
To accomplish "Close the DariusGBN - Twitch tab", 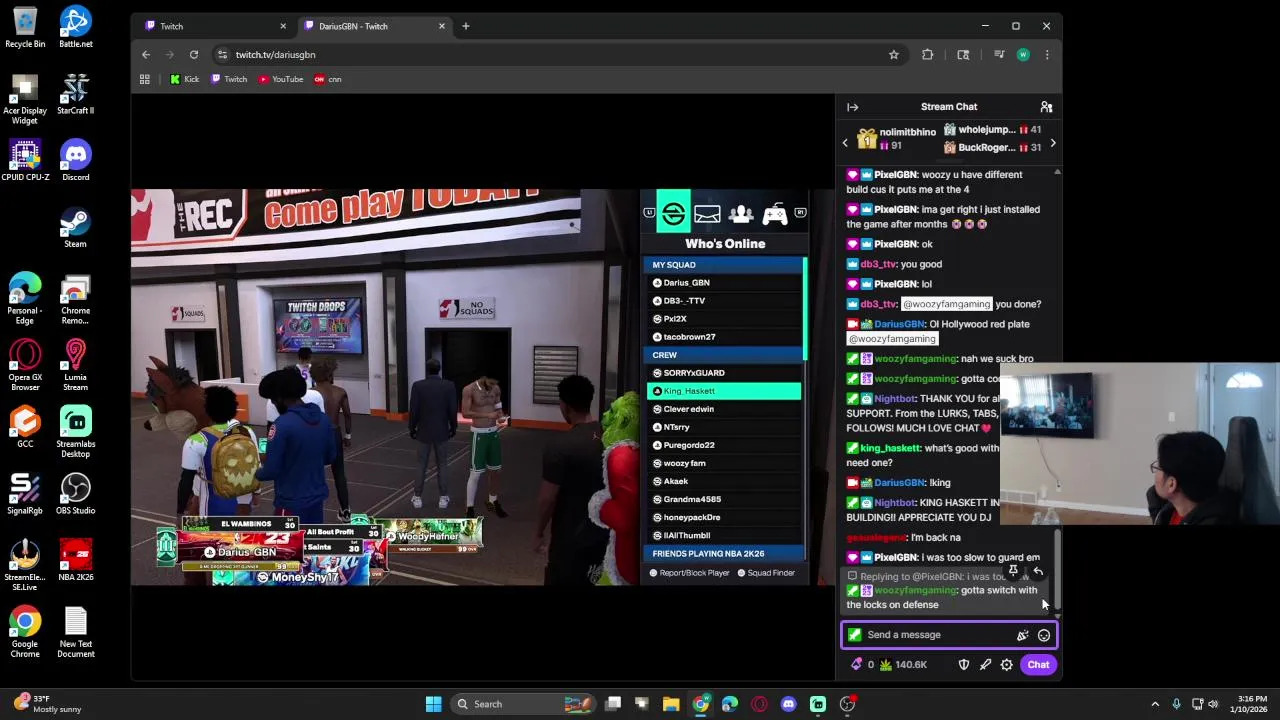I will [x=441, y=26].
